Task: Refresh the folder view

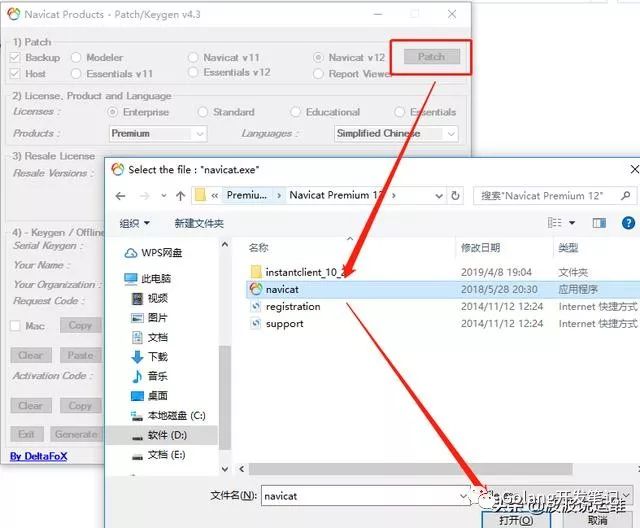Action: (x=455, y=196)
